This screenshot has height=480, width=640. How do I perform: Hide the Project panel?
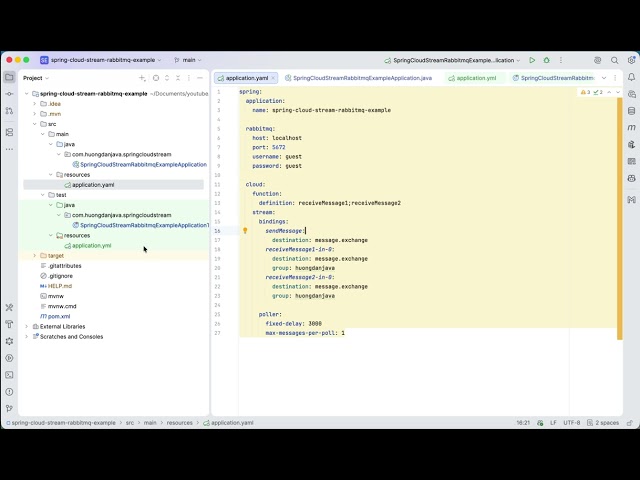pos(200,78)
